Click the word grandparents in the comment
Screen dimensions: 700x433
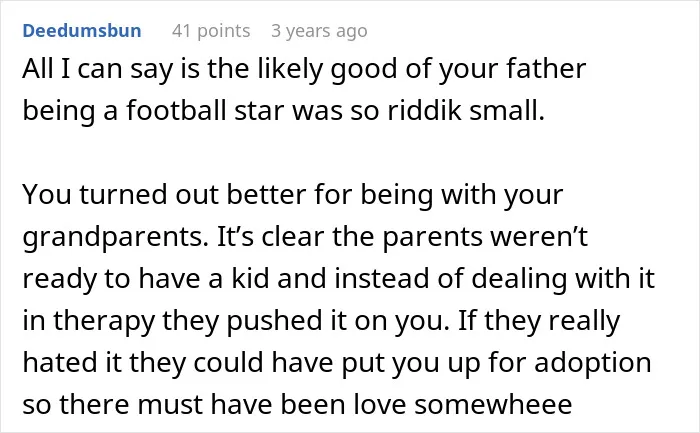point(116,237)
